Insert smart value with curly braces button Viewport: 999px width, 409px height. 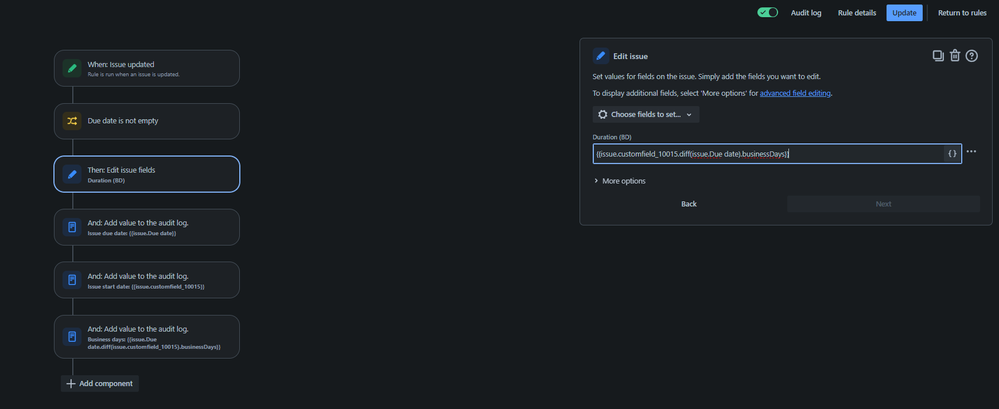(x=952, y=154)
